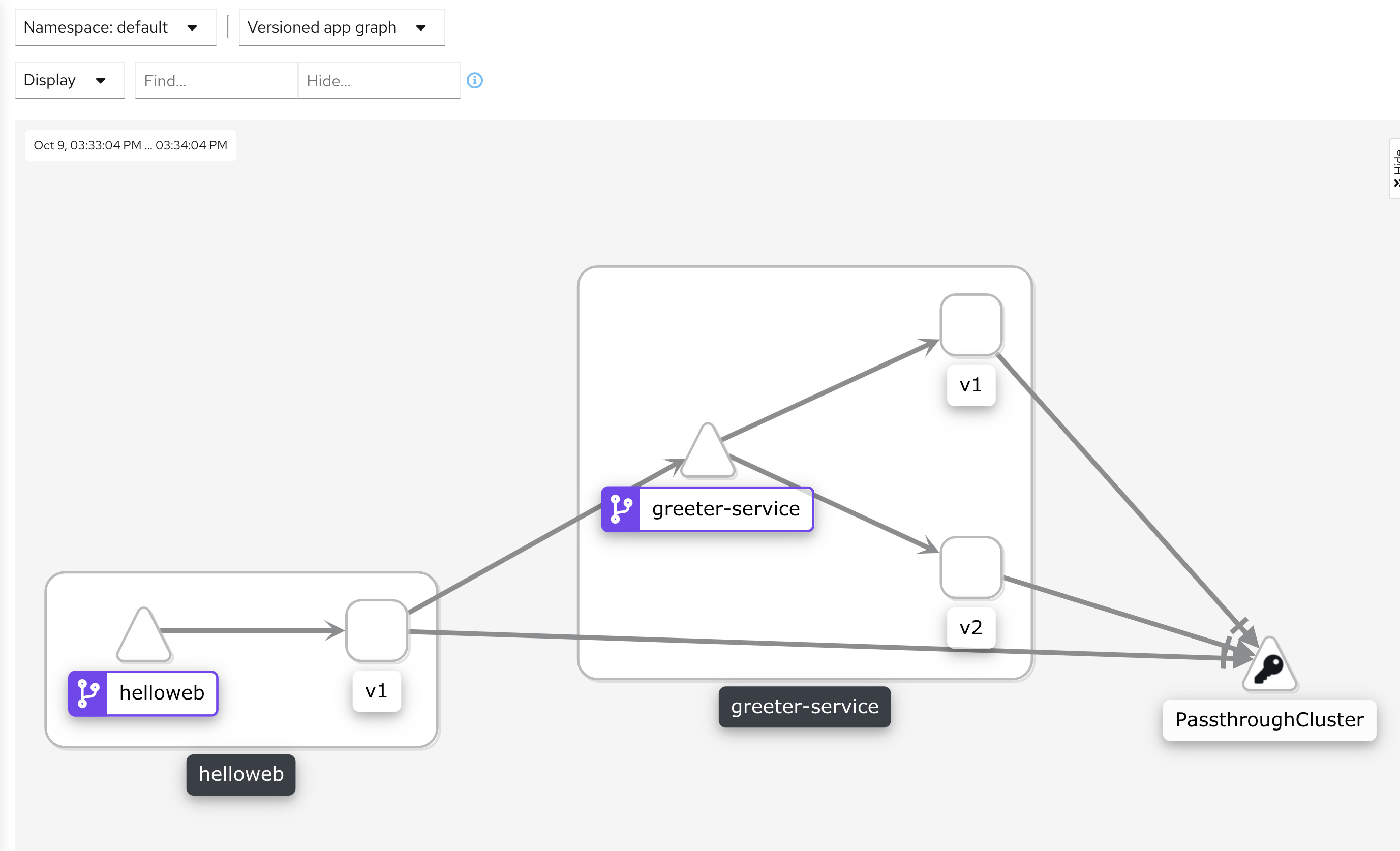Click the Namespace dropdown caret arrow
Viewport: 1400px width, 851px height.
click(x=192, y=28)
